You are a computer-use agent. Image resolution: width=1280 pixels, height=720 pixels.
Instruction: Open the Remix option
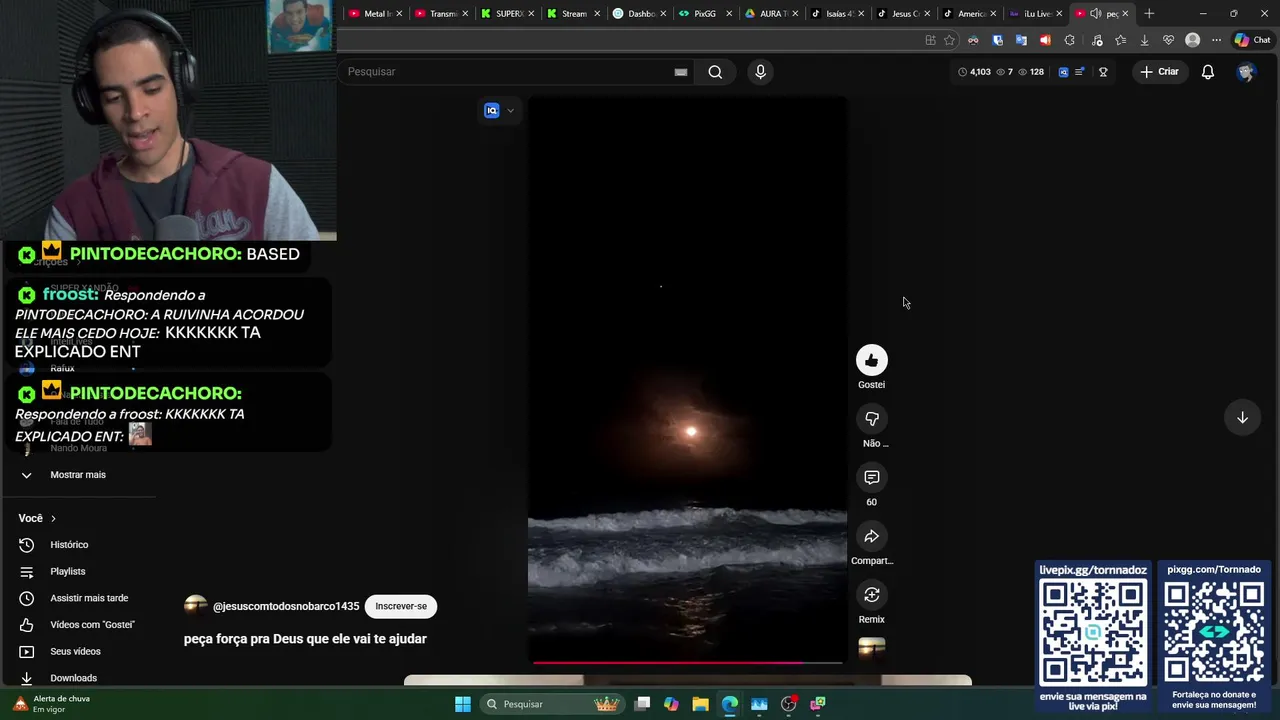pos(871,595)
